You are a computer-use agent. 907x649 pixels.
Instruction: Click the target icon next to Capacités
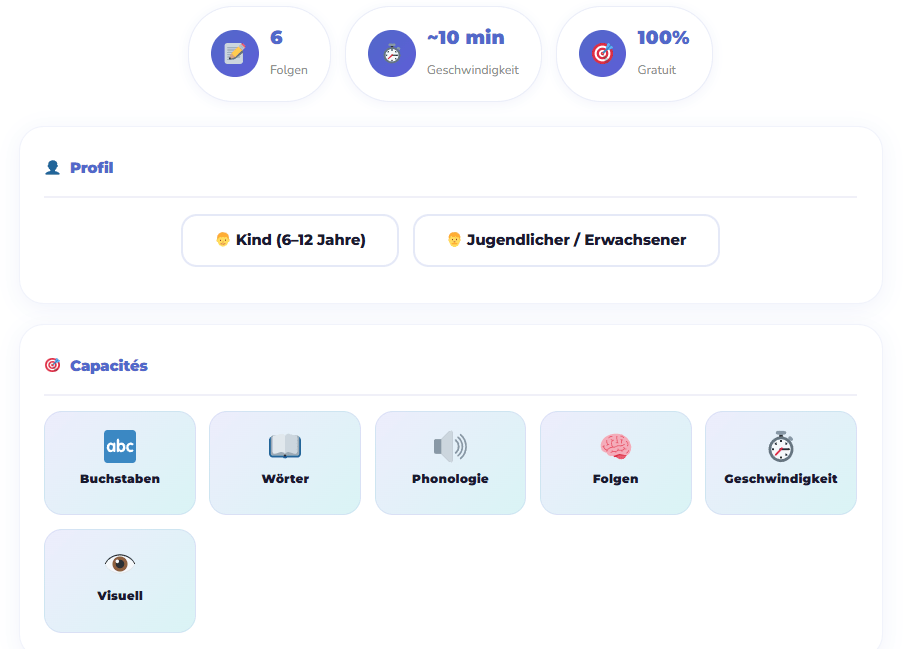[53, 366]
